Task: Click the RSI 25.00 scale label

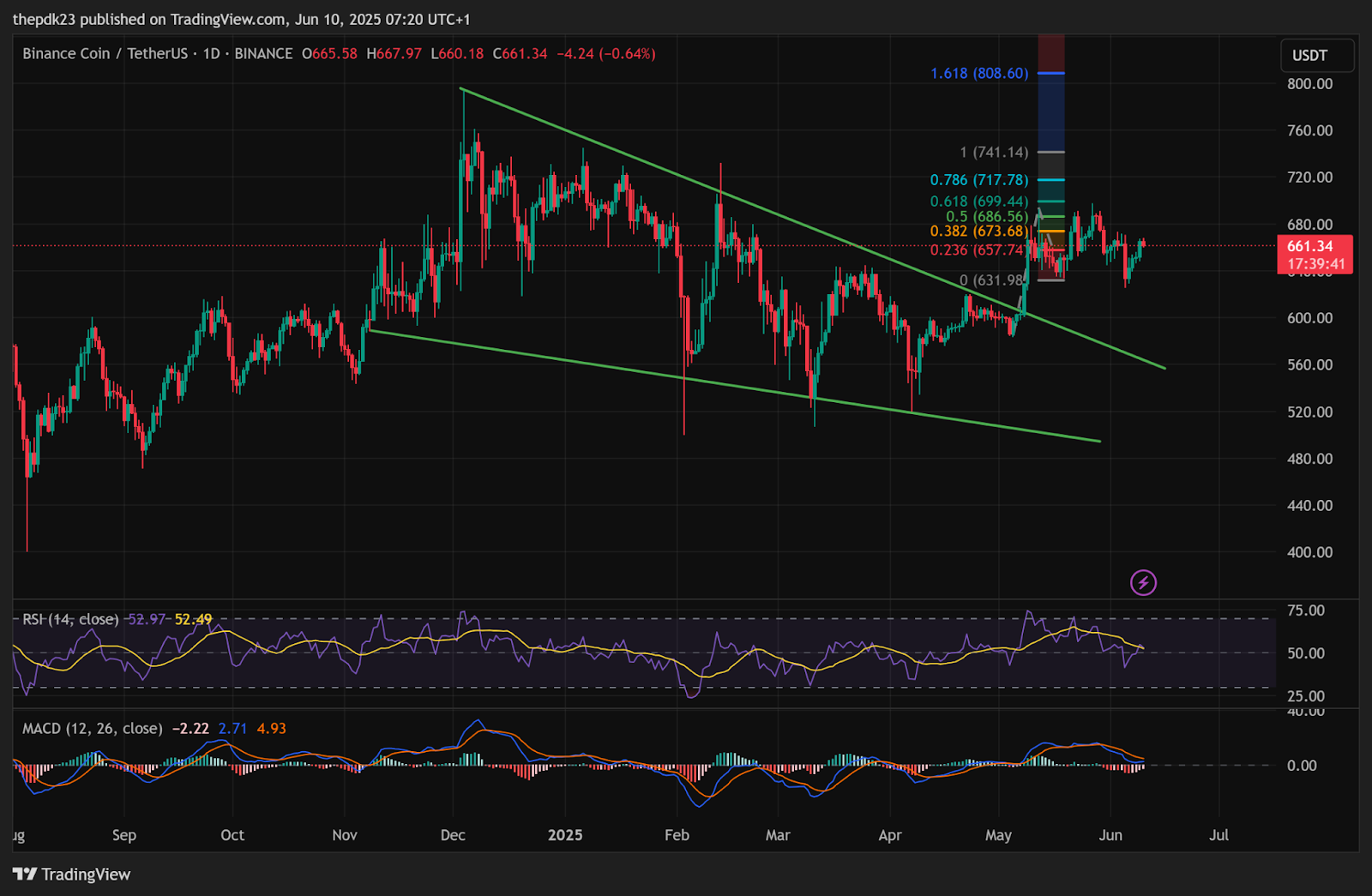Action: click(1306, 696)
